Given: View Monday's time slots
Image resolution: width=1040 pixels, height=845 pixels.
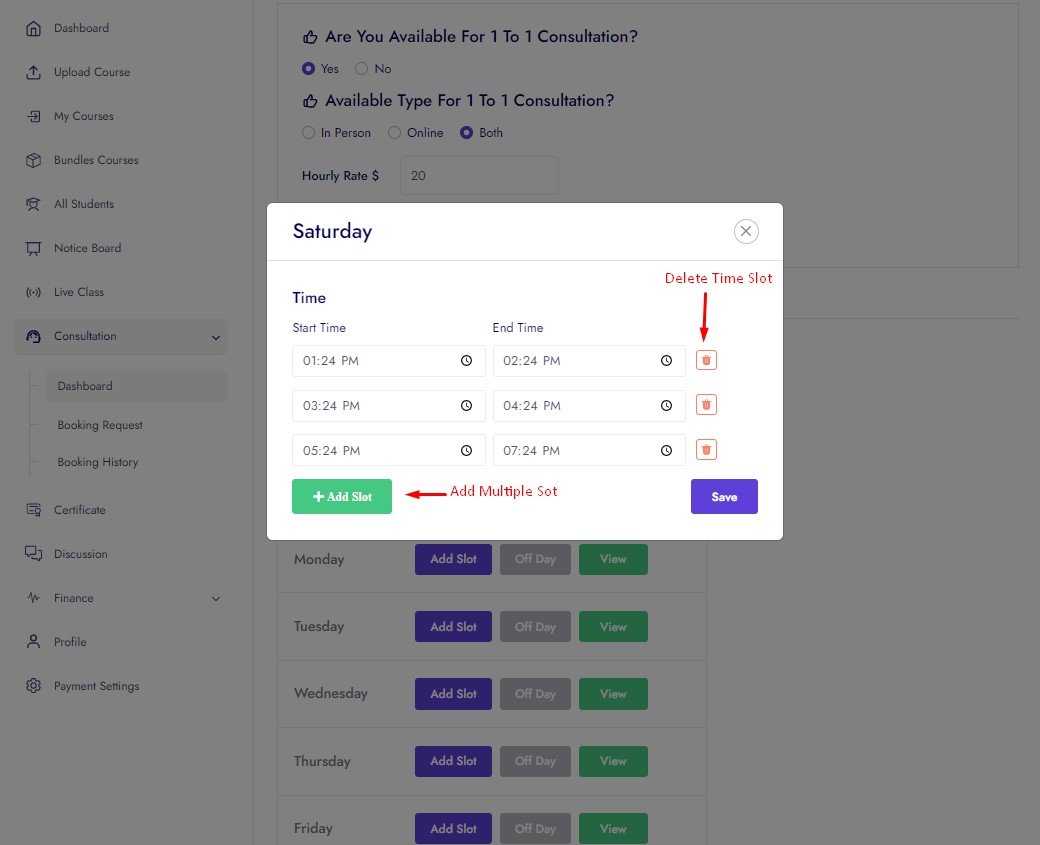Looking at the screenshot, I should click(x=613, y=560).
